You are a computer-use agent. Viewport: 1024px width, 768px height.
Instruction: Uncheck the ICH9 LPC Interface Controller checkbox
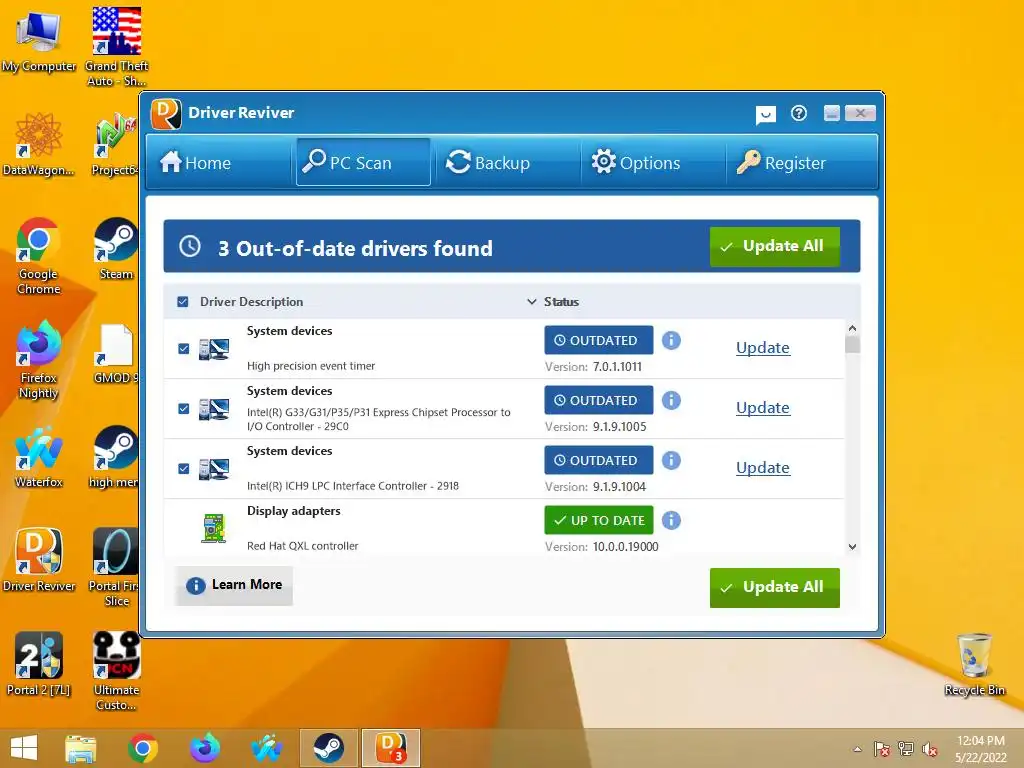[x=184, y=469]
